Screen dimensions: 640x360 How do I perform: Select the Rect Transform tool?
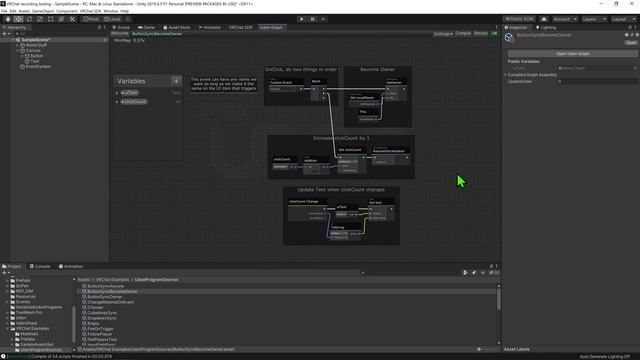tap(51, 19)
